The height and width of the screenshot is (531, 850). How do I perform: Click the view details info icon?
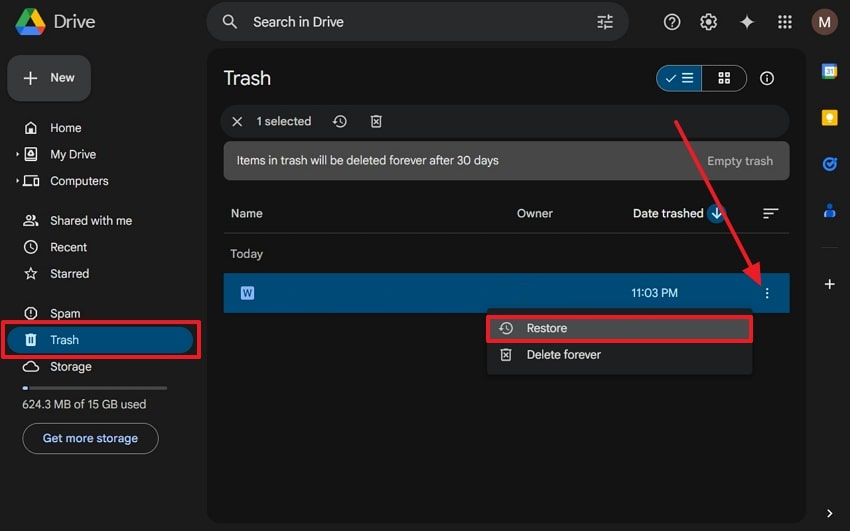click(767, 78)
